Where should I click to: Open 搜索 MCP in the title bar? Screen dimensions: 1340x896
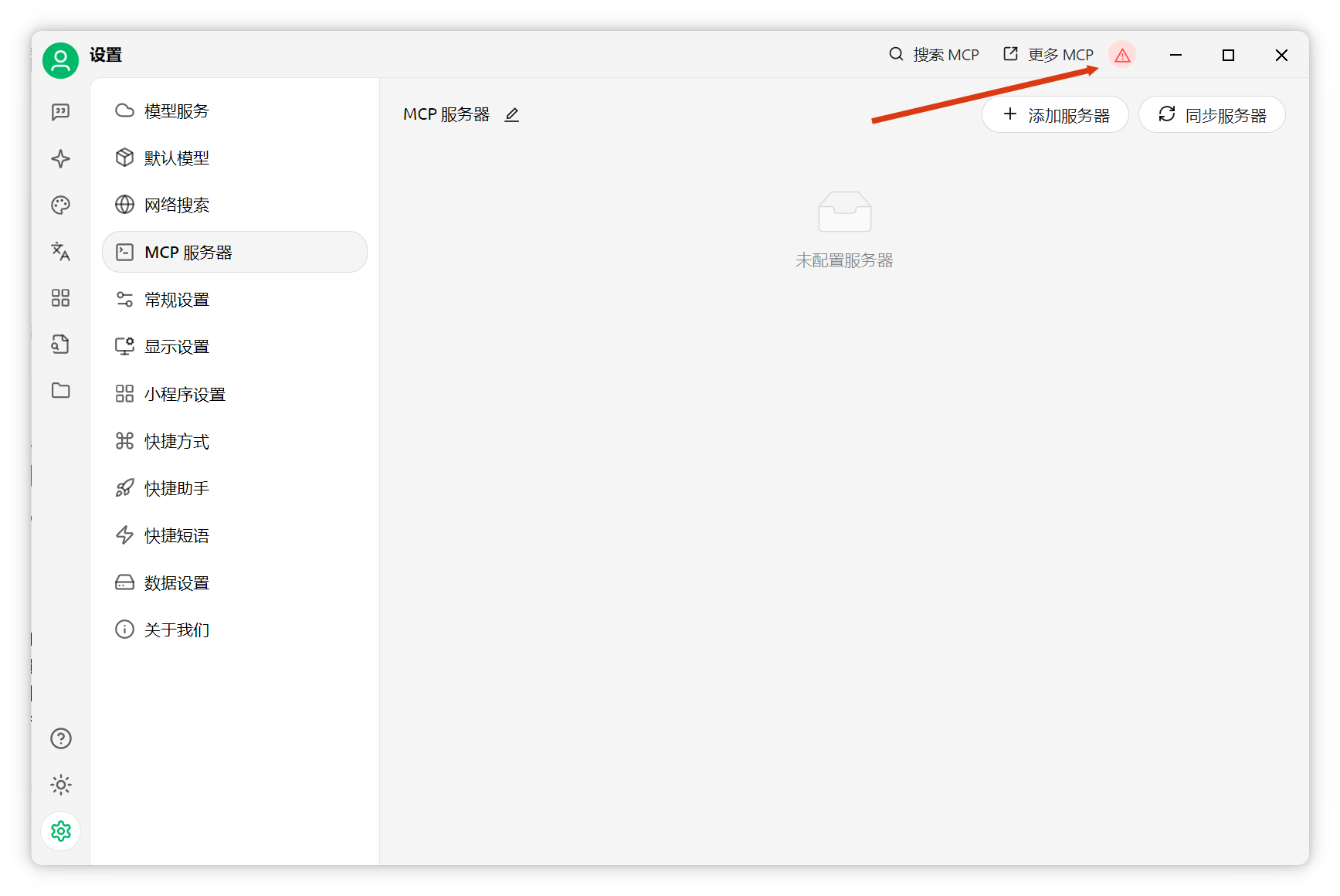(x=934, y=55)
